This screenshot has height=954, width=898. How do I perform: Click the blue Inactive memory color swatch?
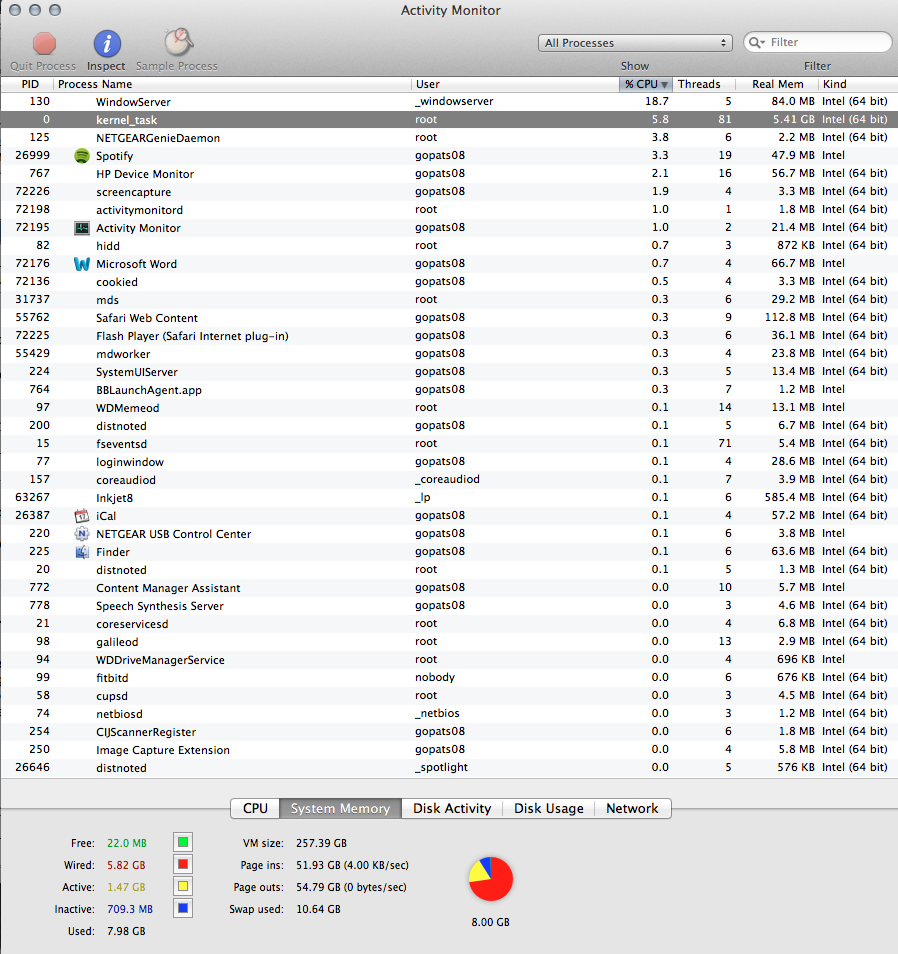tap(183, 908)
